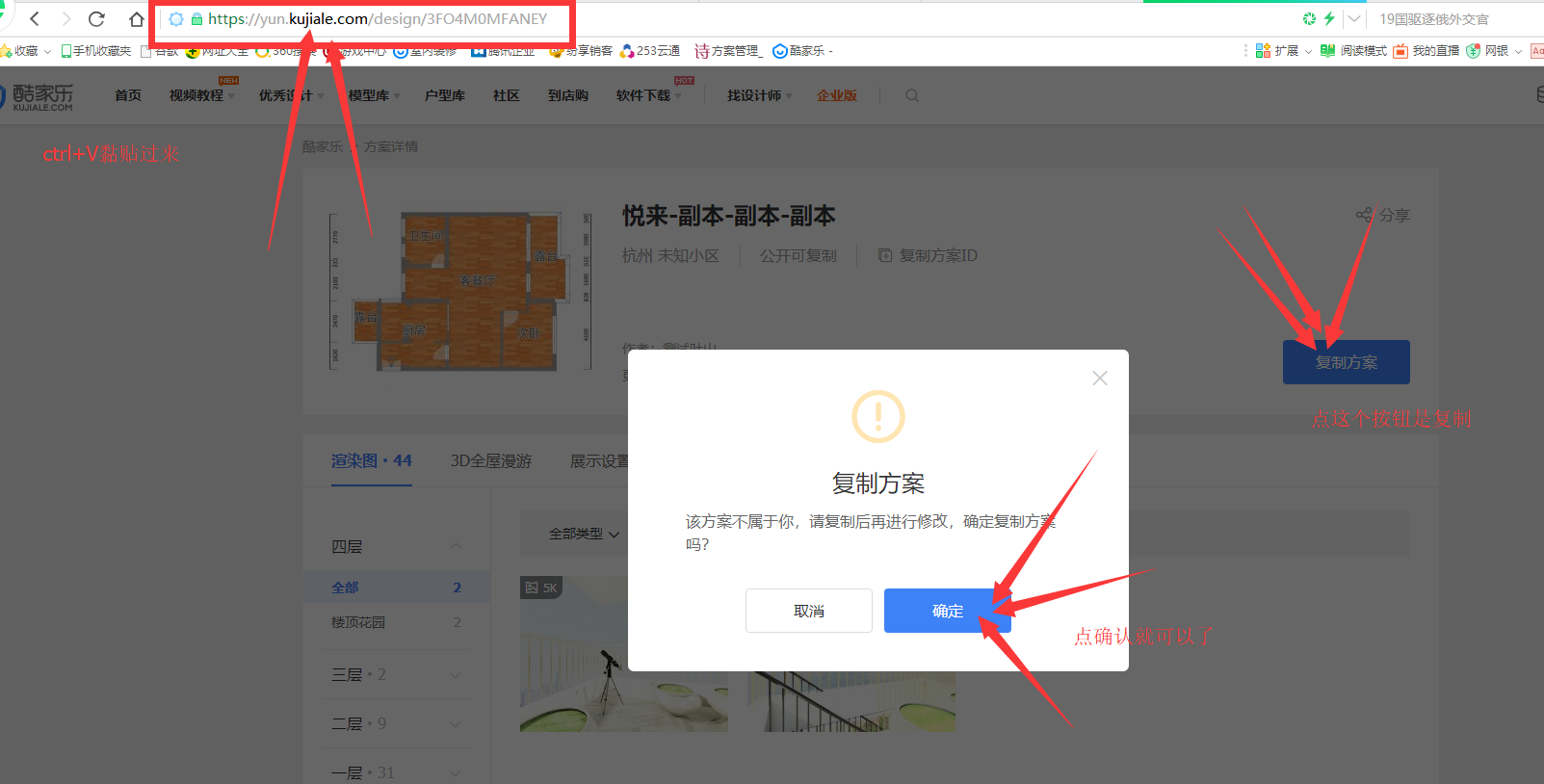Click the 杭州 未知小区 location text
The image size is (1544, 784).
[670, 255]
